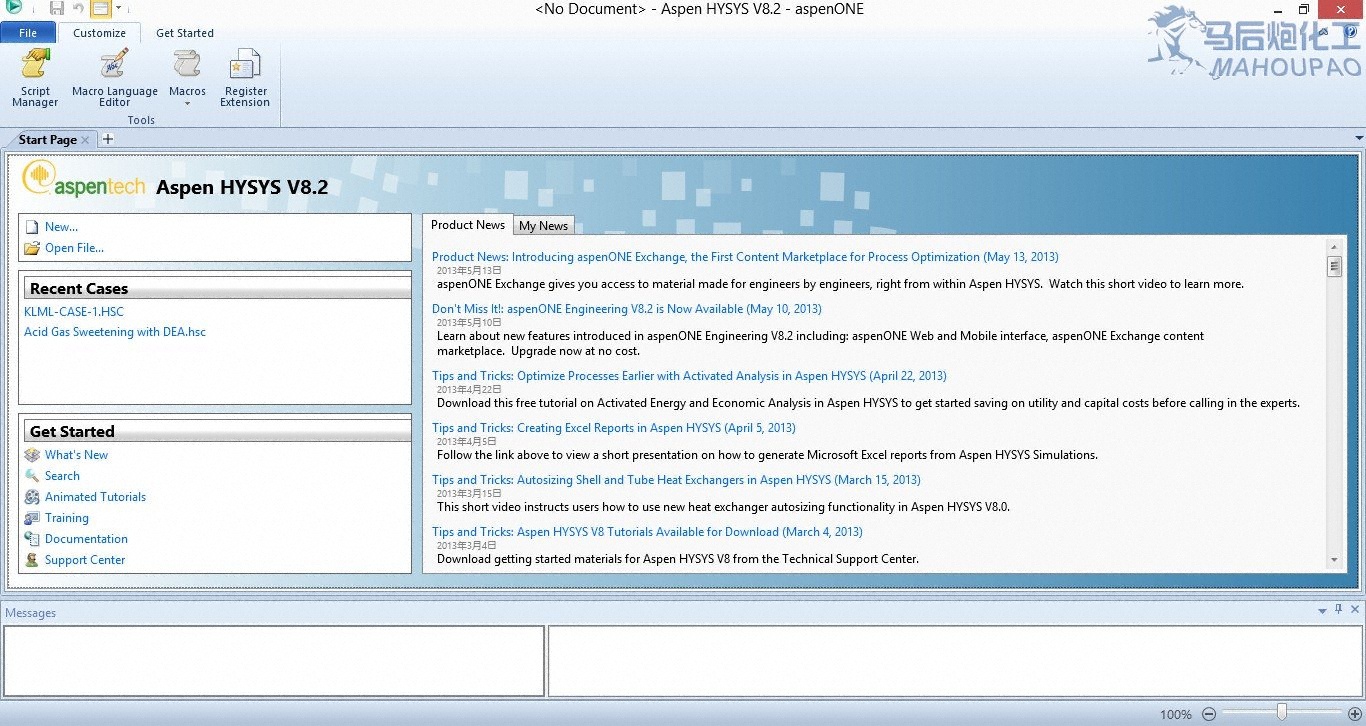Click the zoom out minus button
1366x726 pixels.
click(1209, 714)
